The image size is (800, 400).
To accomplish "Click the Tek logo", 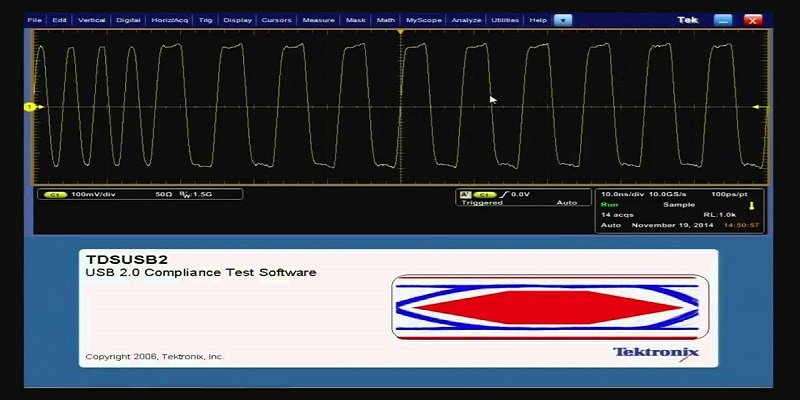I will click(x=687, y=20).
